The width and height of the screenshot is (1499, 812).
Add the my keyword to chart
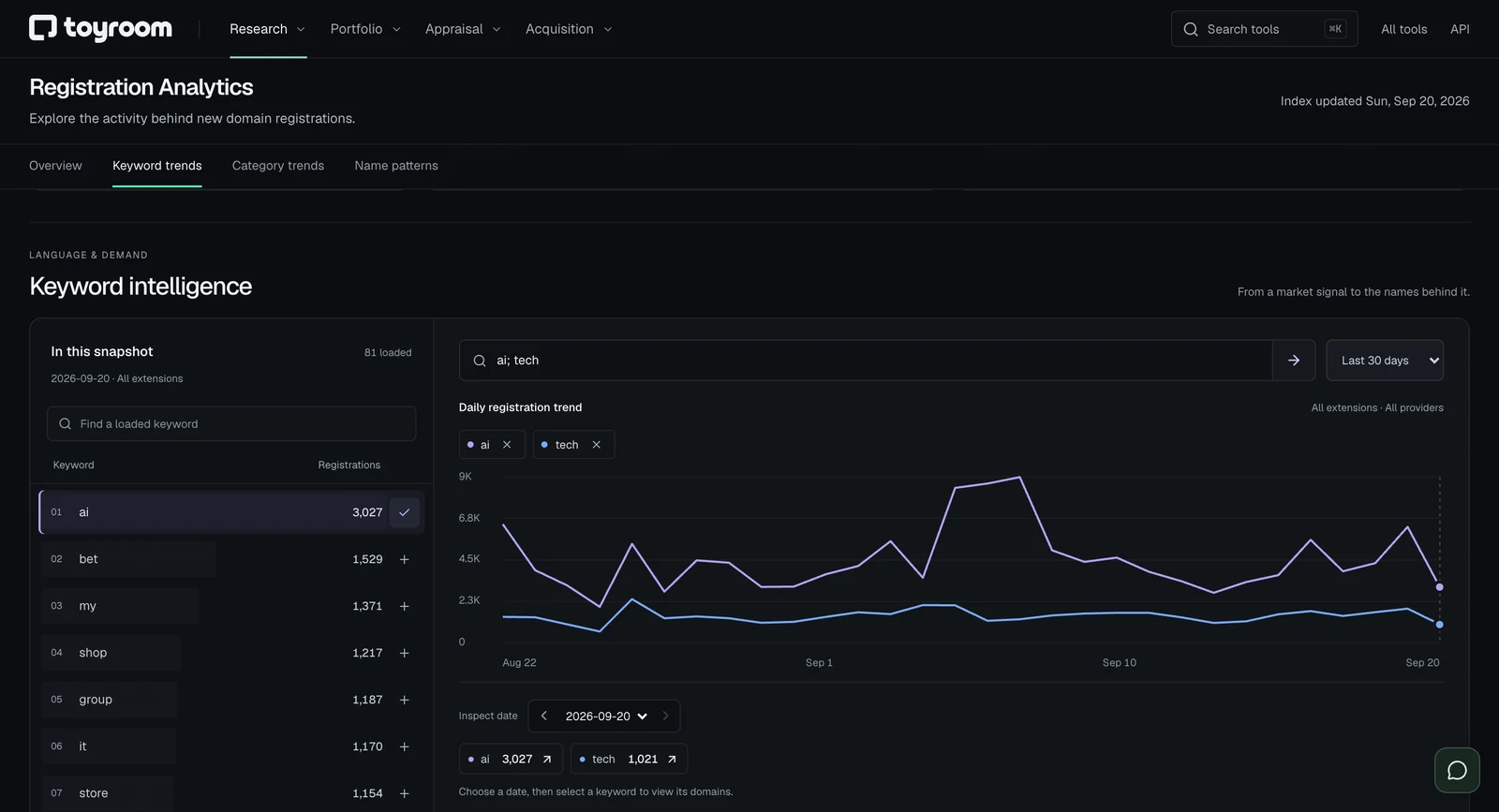[x=405, y=606]
